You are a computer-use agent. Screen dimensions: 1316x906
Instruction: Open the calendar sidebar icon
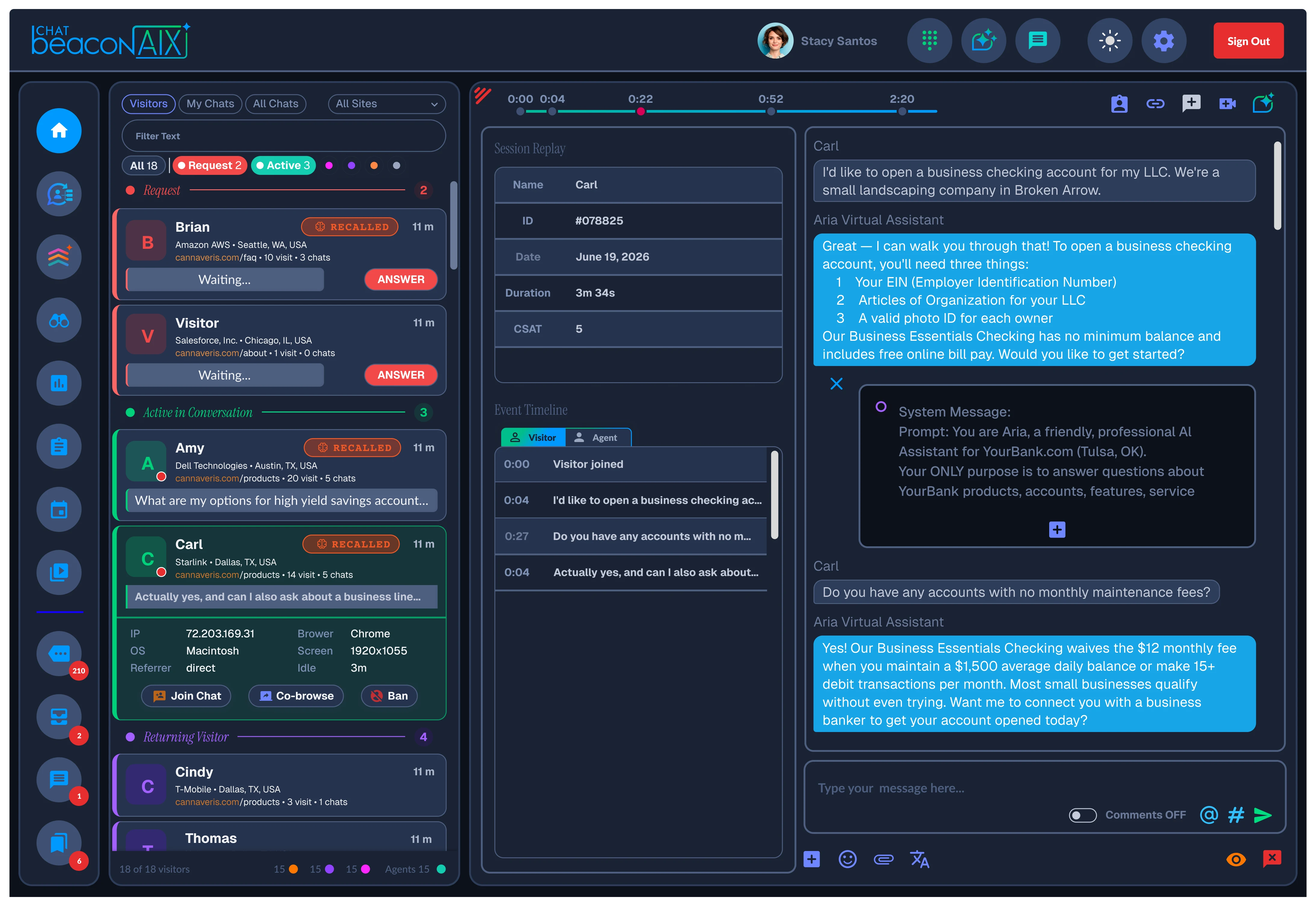click(x=59, y=509)
